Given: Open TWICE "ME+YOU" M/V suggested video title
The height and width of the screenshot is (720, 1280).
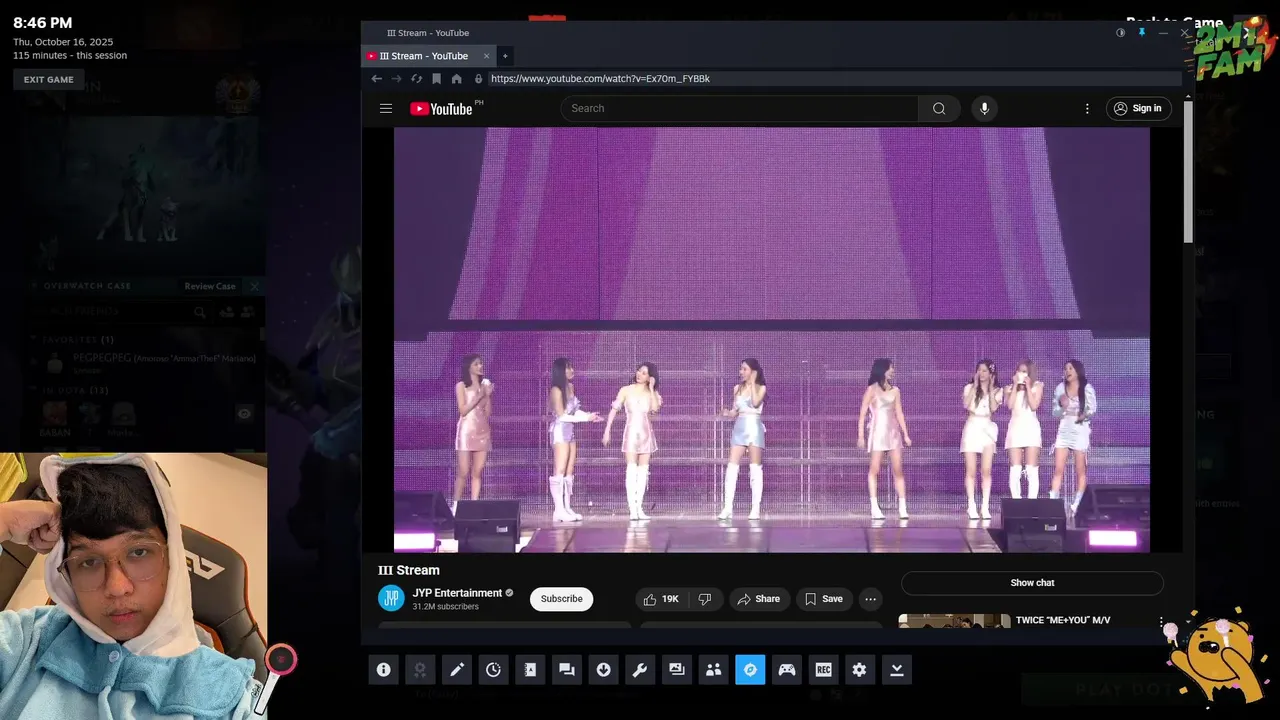Looking at the screenshot, I should 1063,620.
